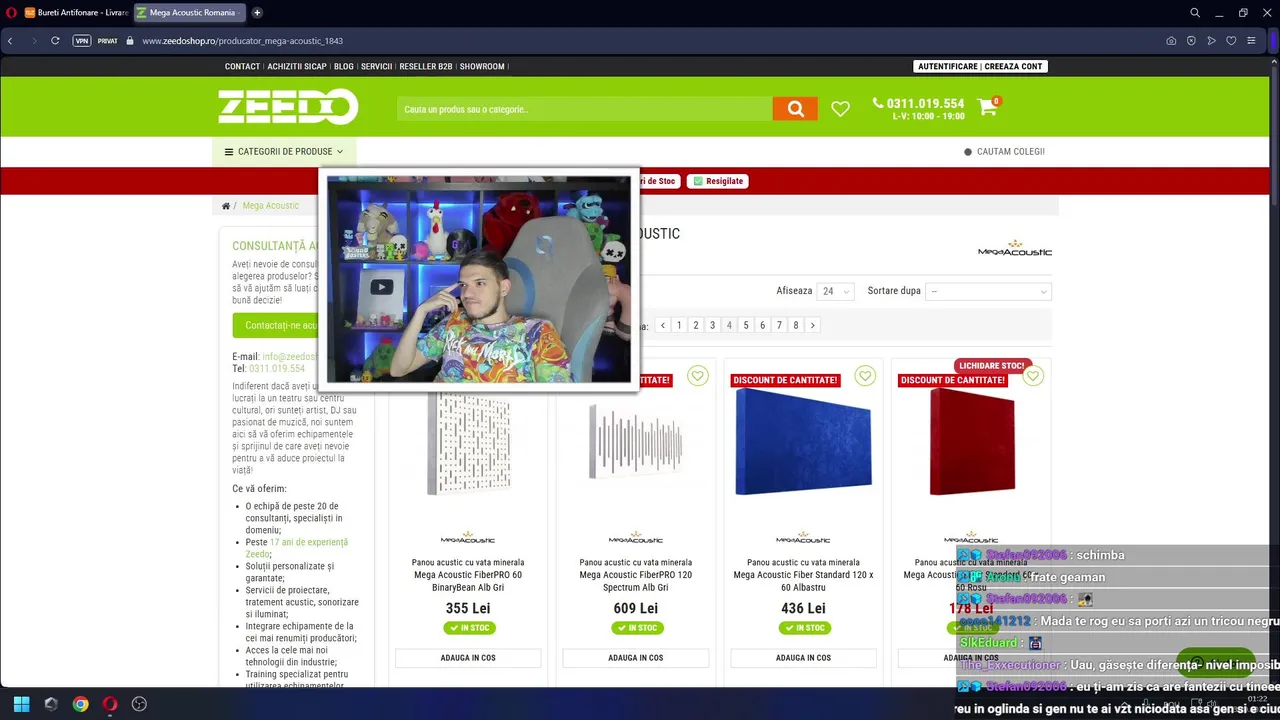Viewport: 1280px width, 720px height.
Task: Open FiberPRO 60 BinaryBean product title
Action: 468,575
